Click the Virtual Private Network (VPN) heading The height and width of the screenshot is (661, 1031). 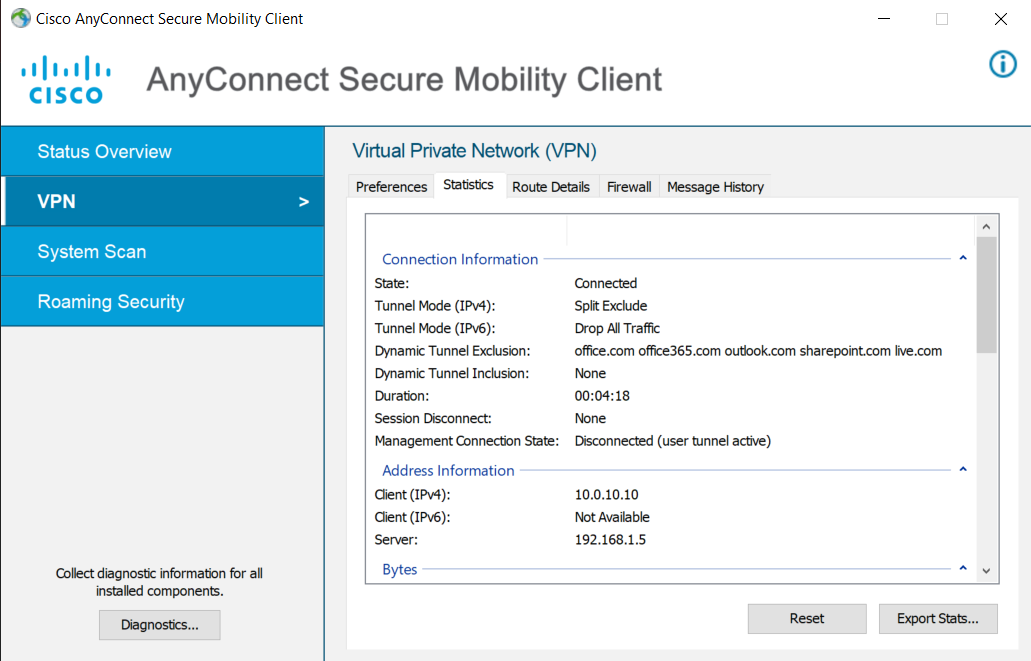click(x=474, y=151)
